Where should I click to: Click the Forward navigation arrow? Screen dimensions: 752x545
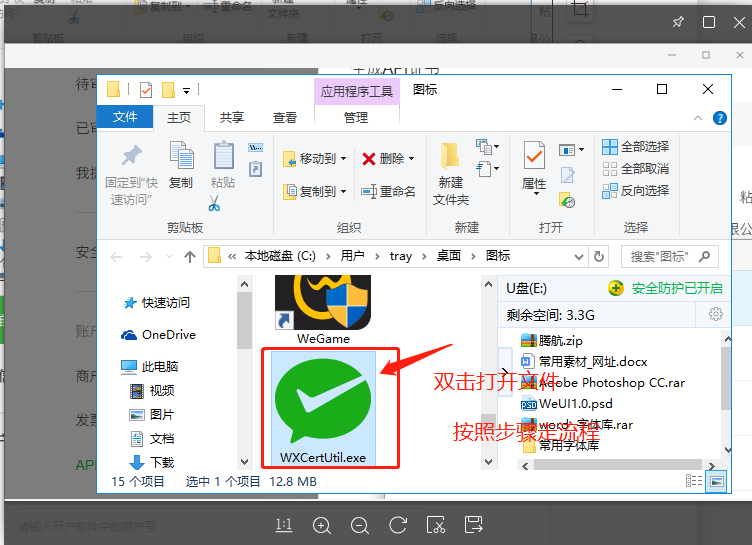coord(146,257)
